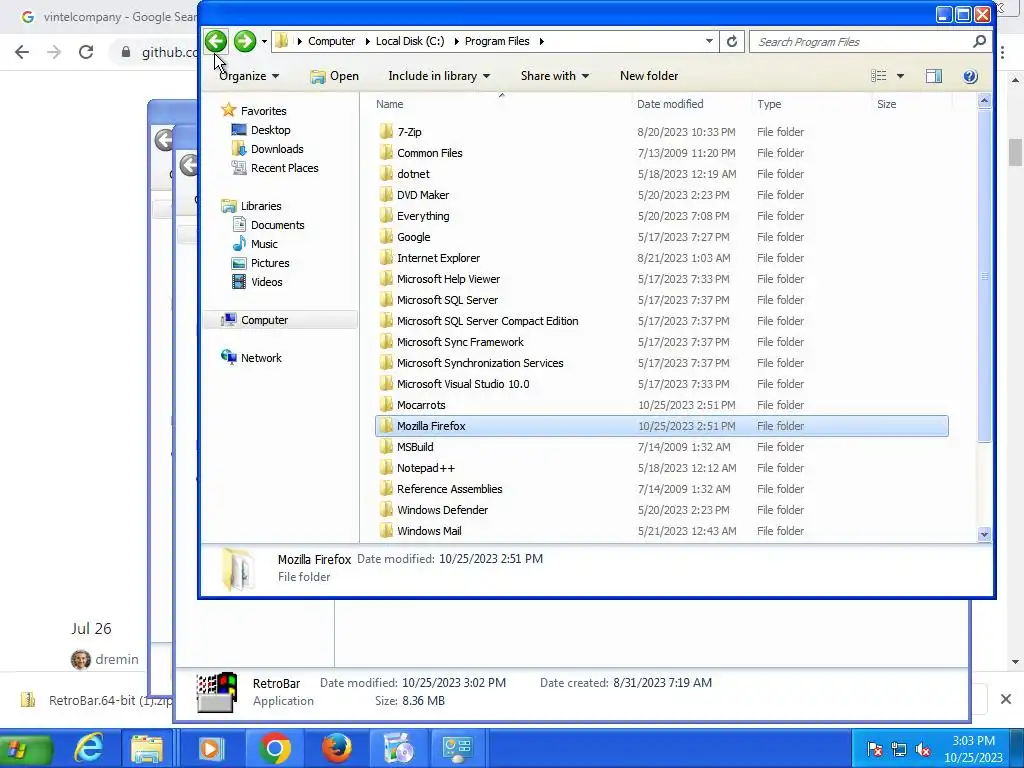Open the address bar history dropdown
The image size is (1024, 768).
[709, 41]
